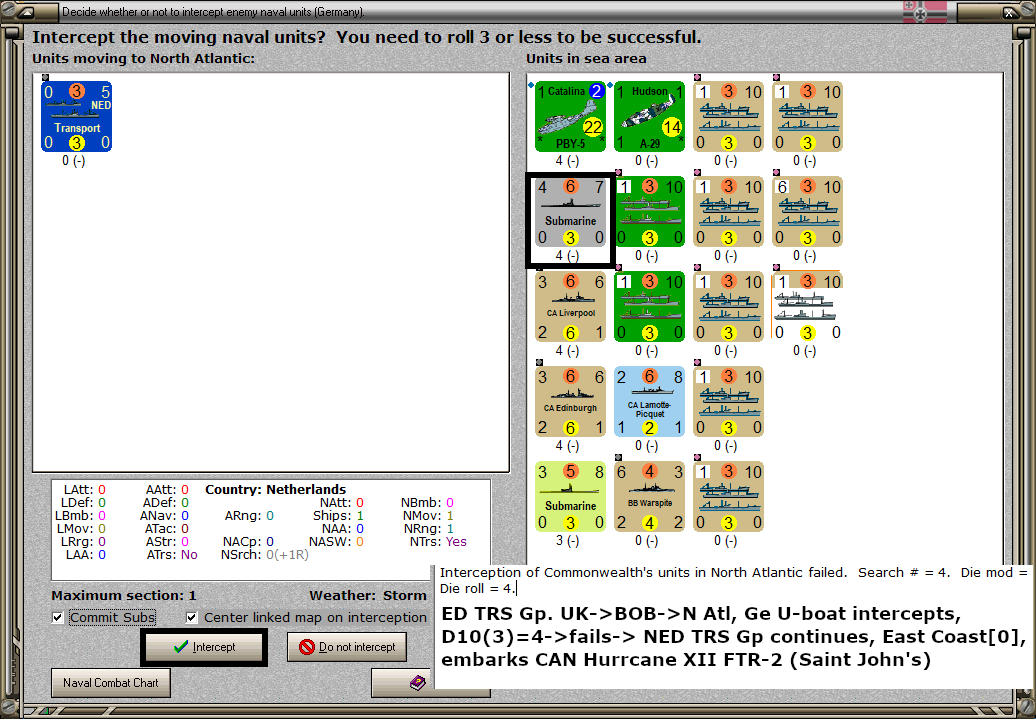The image size is (1036, 719).
Task: Click the Units moving to North Atlantic heading
Action: (143, 58)
